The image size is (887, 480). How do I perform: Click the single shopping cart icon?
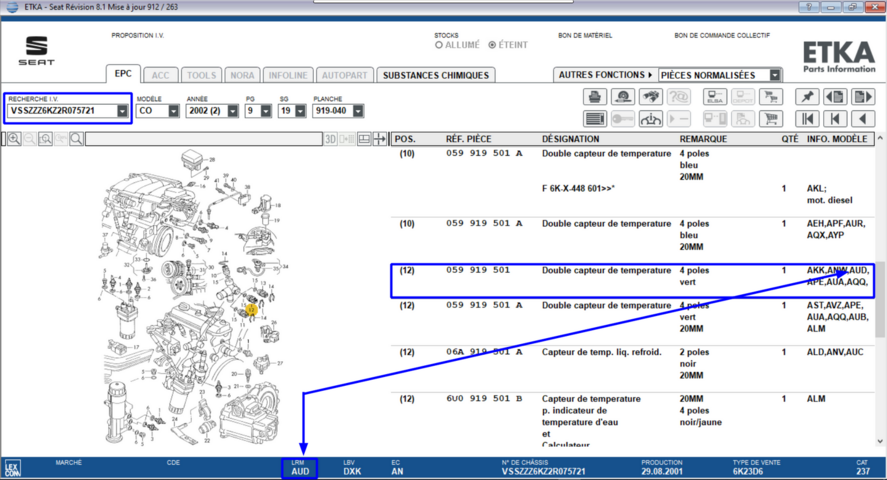coord(771,119)
